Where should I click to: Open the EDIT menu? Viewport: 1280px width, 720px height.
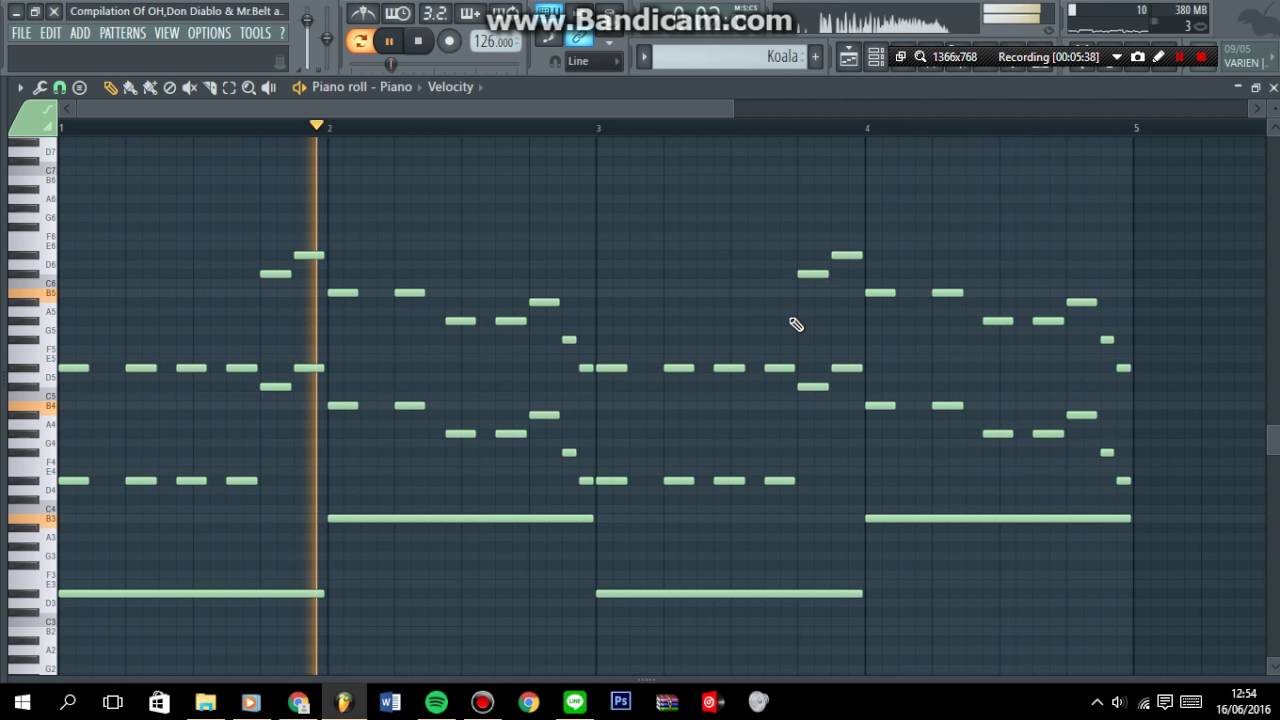[x=51, y=33]
